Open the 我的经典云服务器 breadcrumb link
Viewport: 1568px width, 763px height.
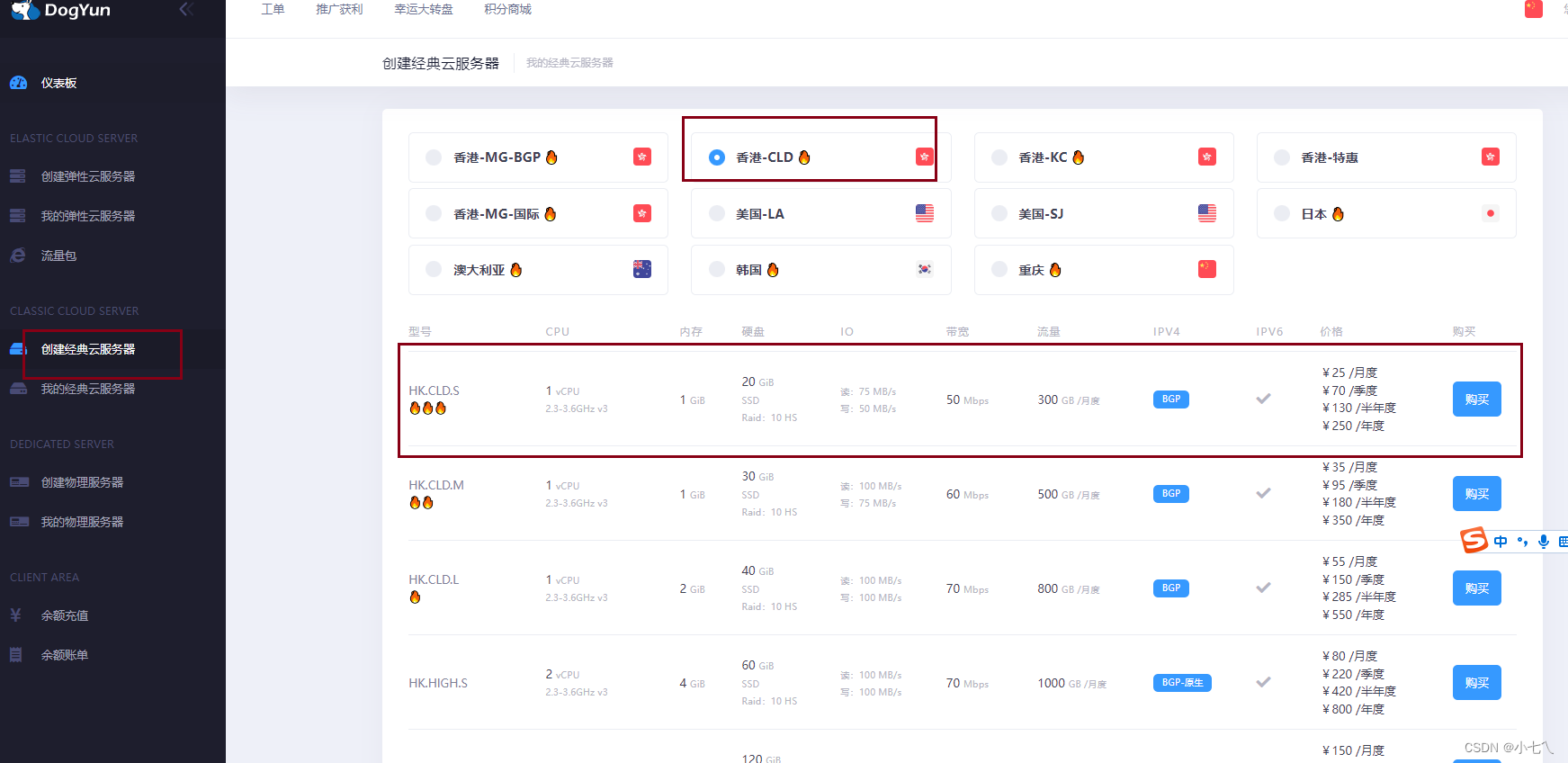click(x=569, y=63)
